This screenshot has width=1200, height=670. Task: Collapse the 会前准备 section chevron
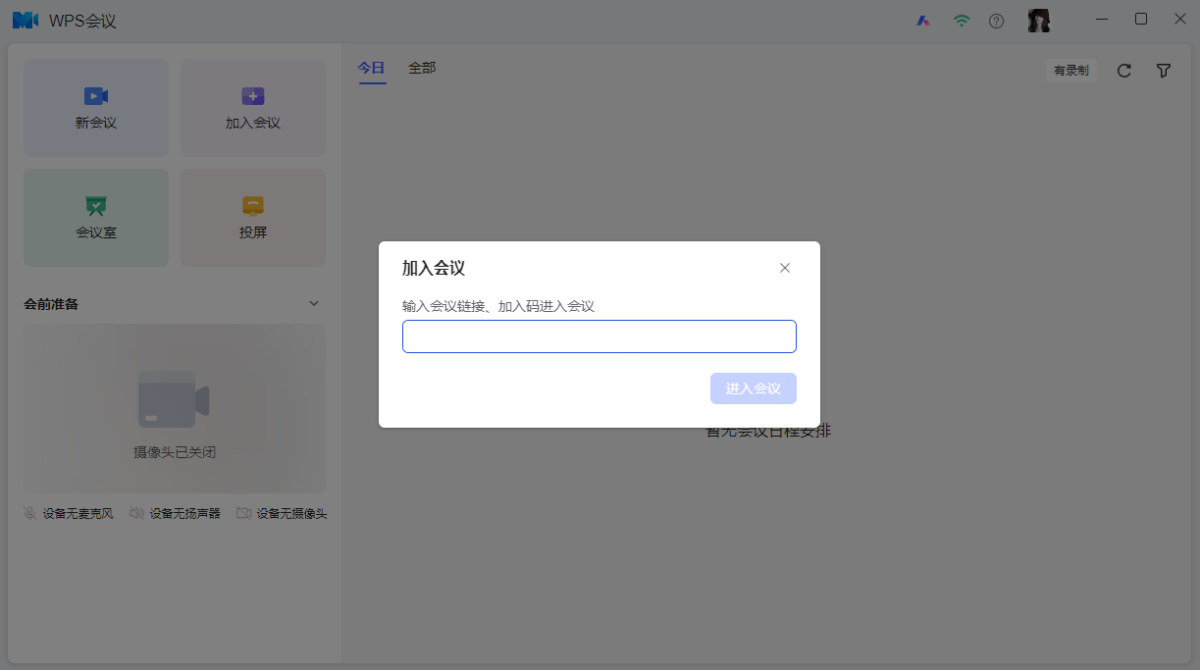[313, 303]
